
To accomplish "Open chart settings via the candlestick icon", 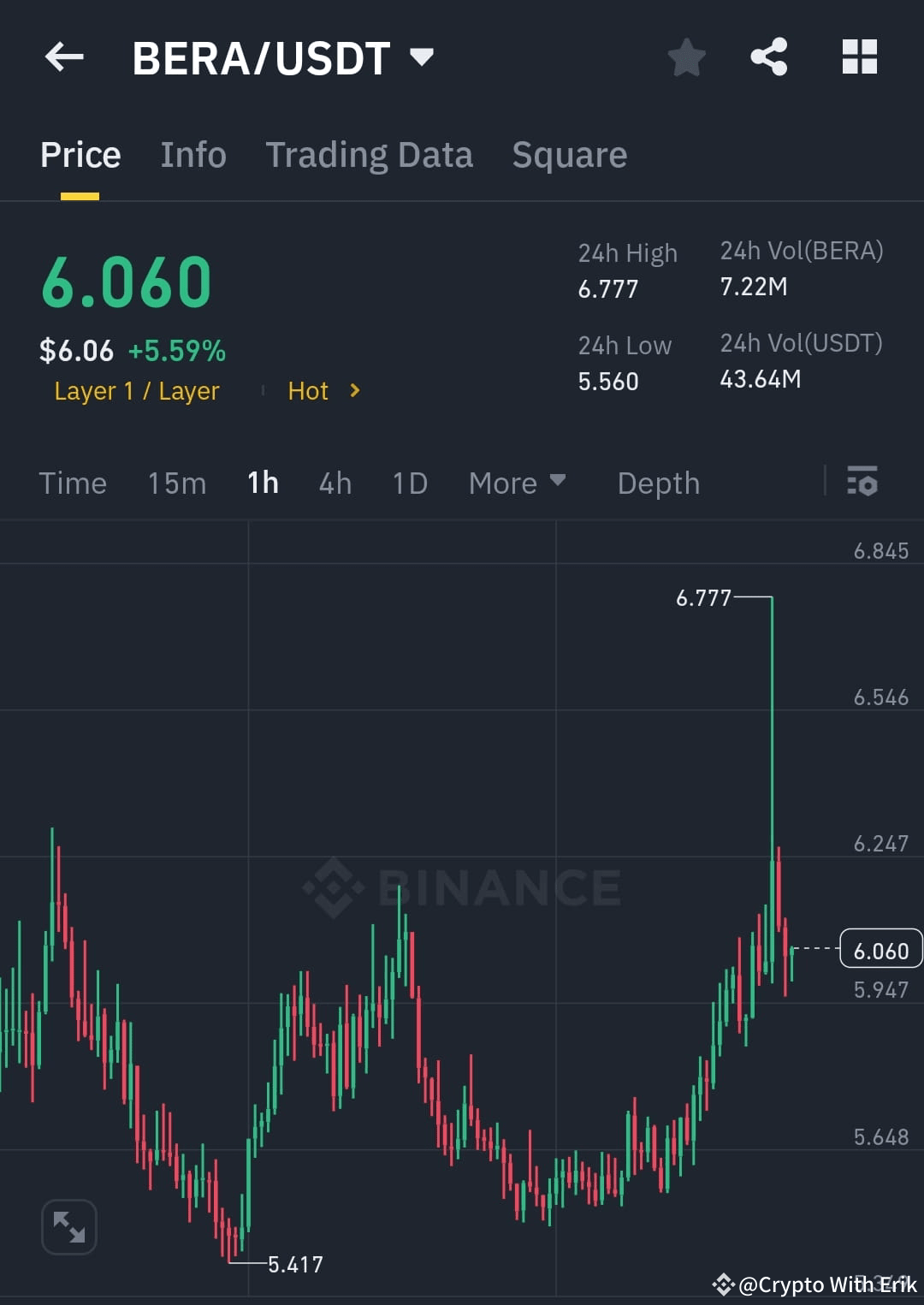I will point(862,483).
